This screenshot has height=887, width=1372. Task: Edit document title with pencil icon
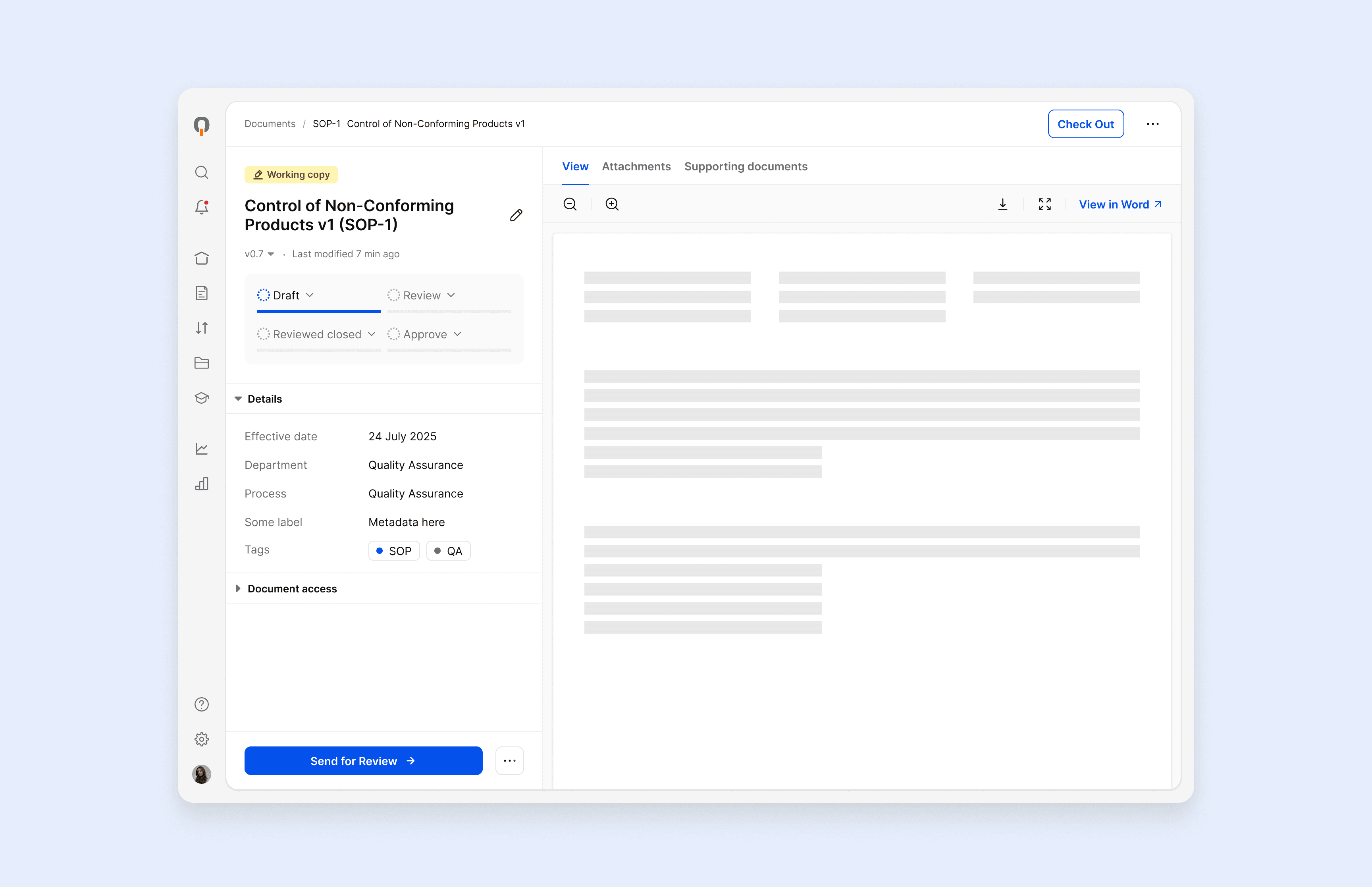pos(516,215)
